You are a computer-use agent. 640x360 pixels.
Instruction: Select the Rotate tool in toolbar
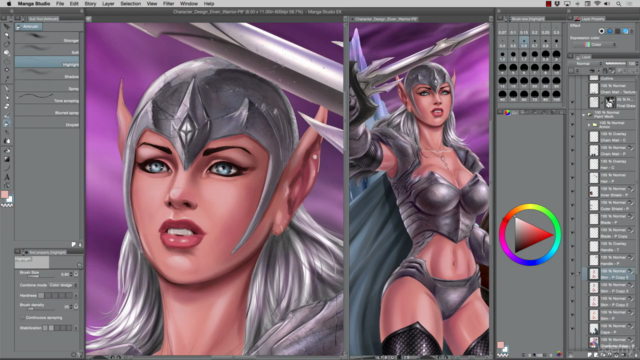click(7, 44)
